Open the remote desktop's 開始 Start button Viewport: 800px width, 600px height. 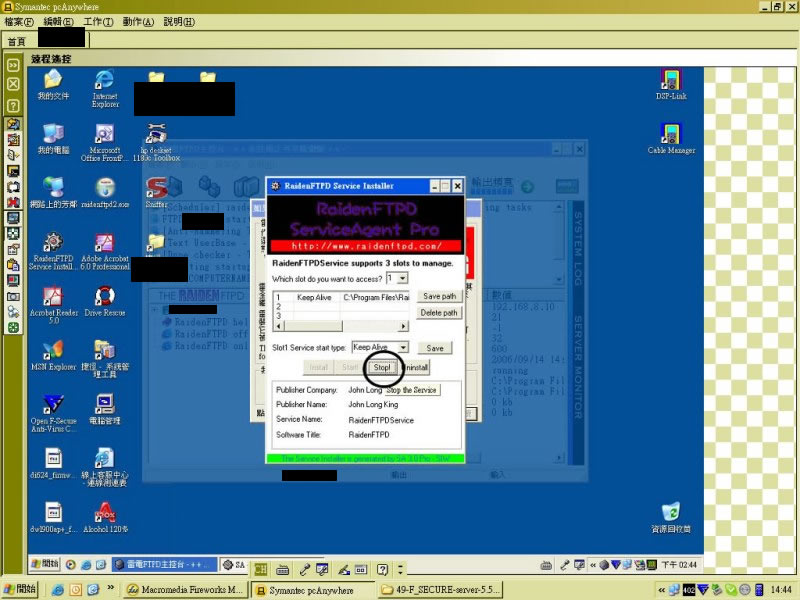click(45, 564)
